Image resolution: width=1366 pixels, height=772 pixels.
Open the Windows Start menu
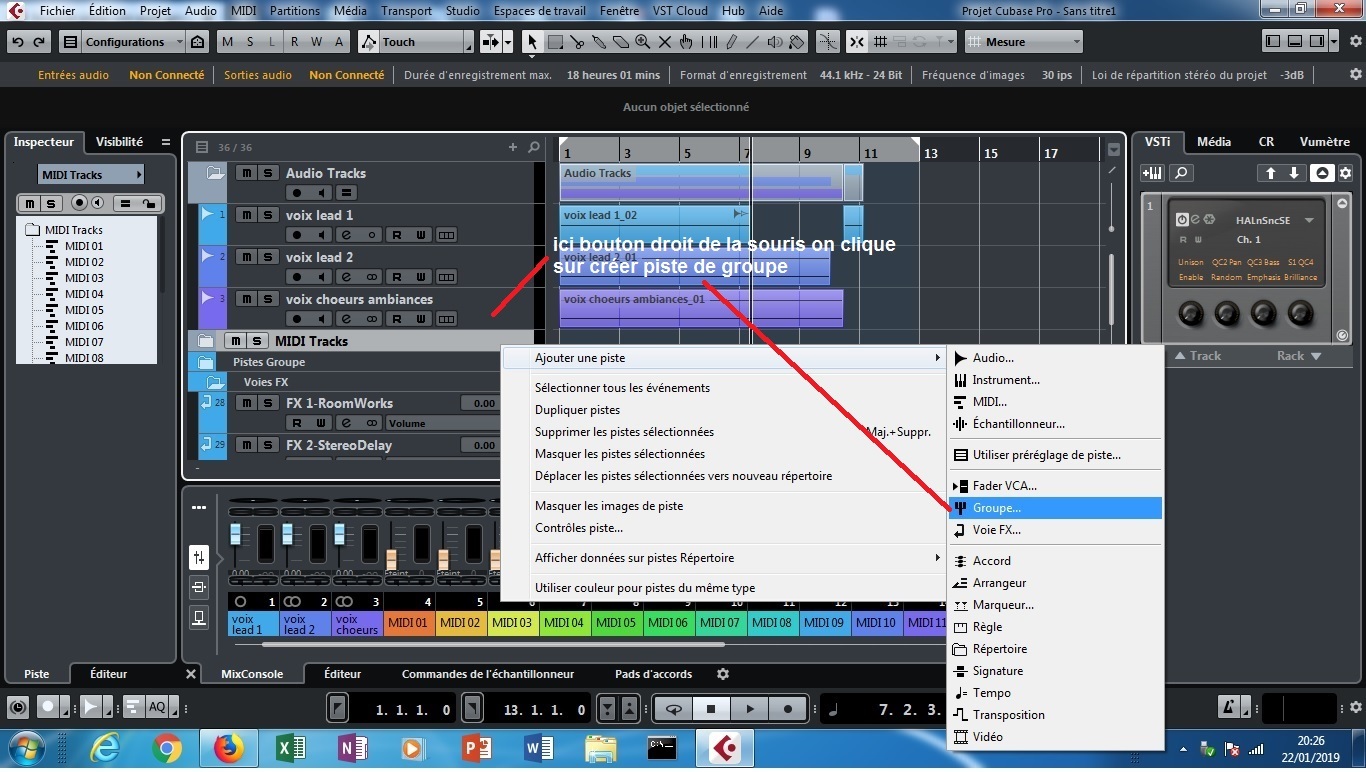coord(24,747)
